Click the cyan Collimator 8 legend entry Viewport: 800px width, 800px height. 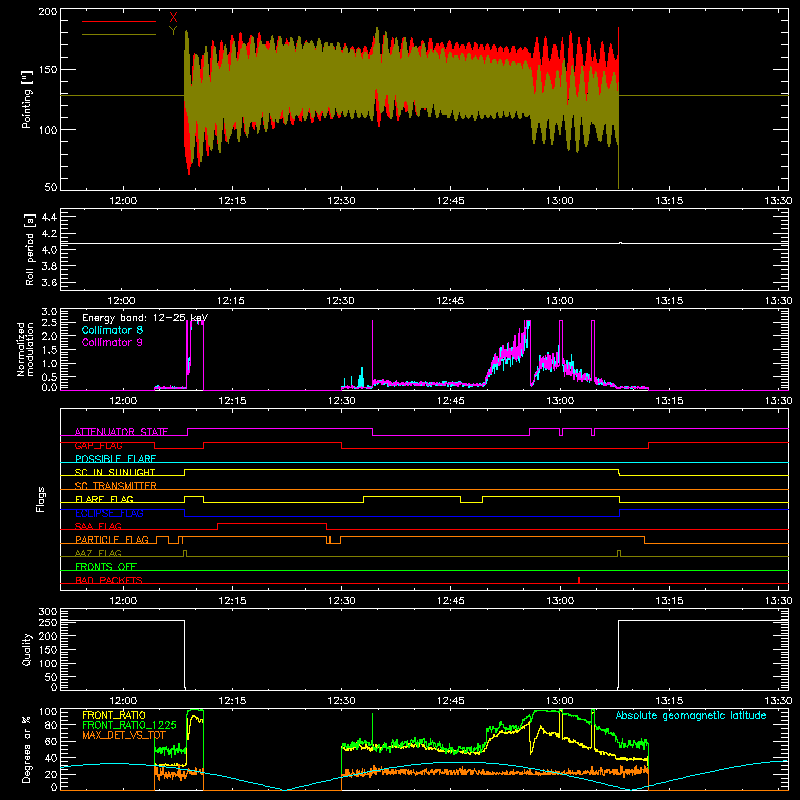coord(112,330)
